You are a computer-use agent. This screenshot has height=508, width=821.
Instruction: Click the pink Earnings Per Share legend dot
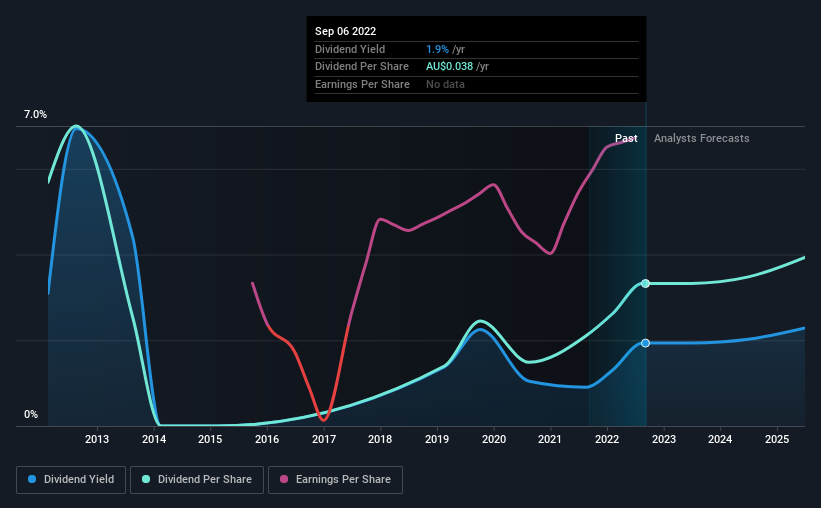pos(284,479)
